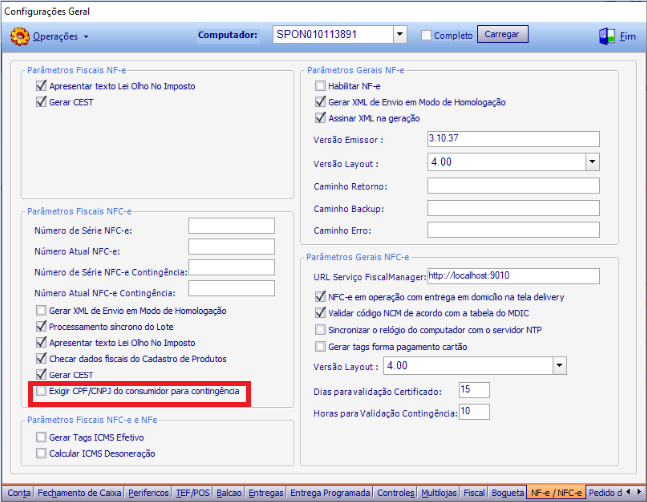Viewport: 647px width, 502px height.
Task: Open the NFC-e Versão Layout dropdown
Action: coord(560,365)
